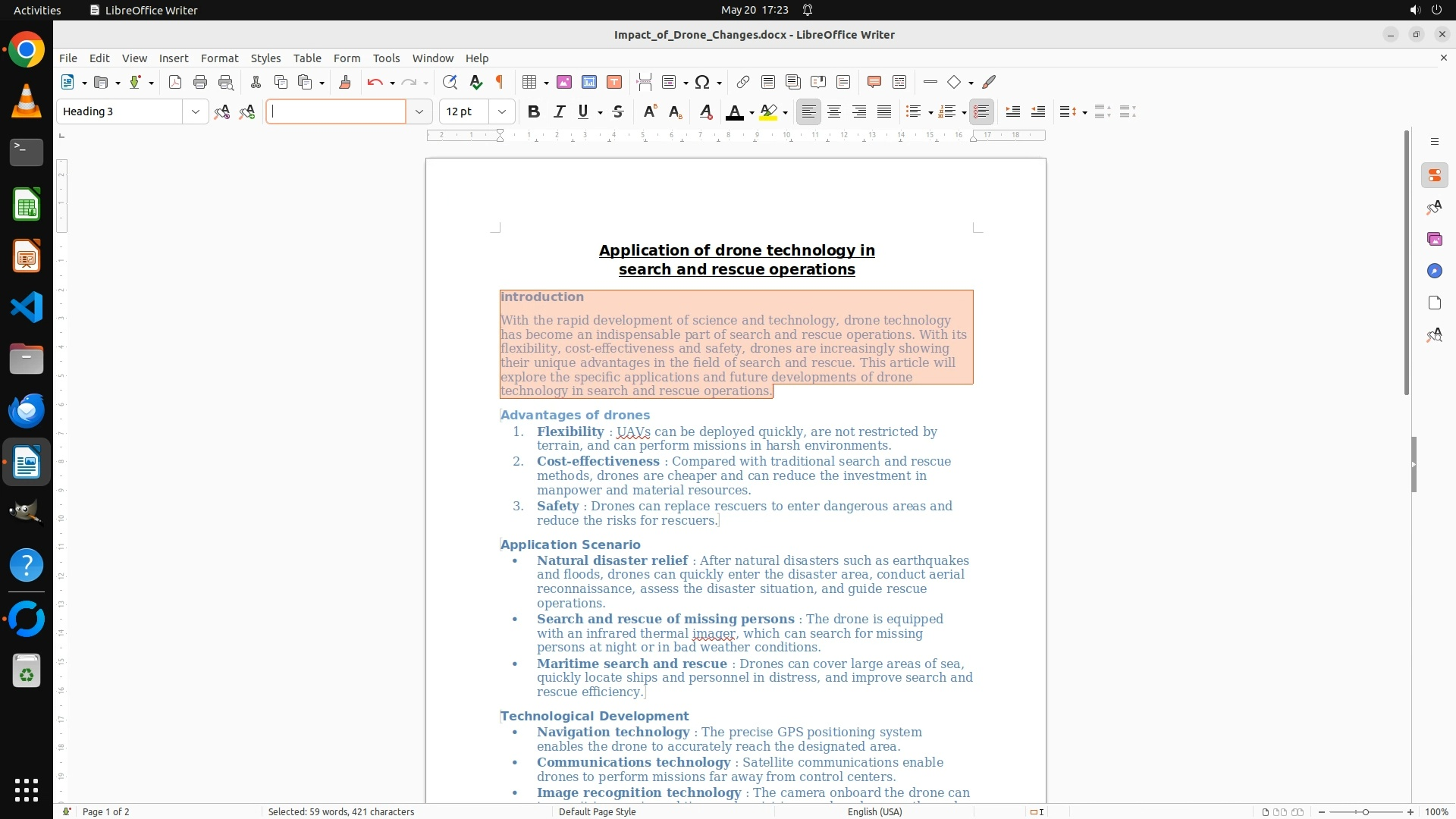This screenshot has width=1456, height=819.
Task: Click the Insert Image icon
Action: click(x=564, y=82)
